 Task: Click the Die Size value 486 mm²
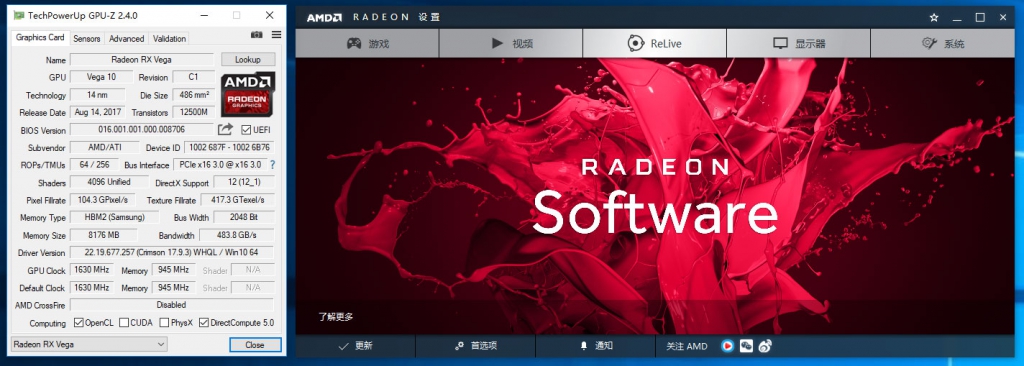point(193,94)
